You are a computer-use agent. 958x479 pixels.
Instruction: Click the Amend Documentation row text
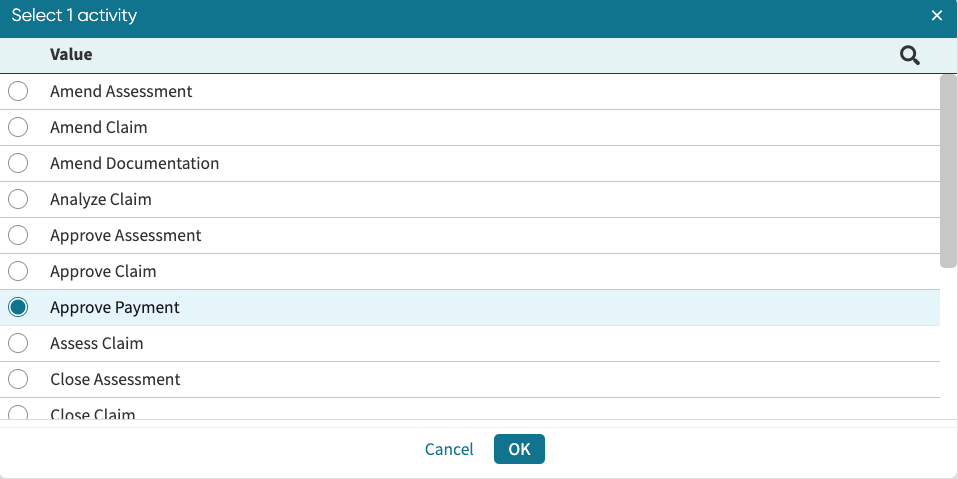[134, 164]
